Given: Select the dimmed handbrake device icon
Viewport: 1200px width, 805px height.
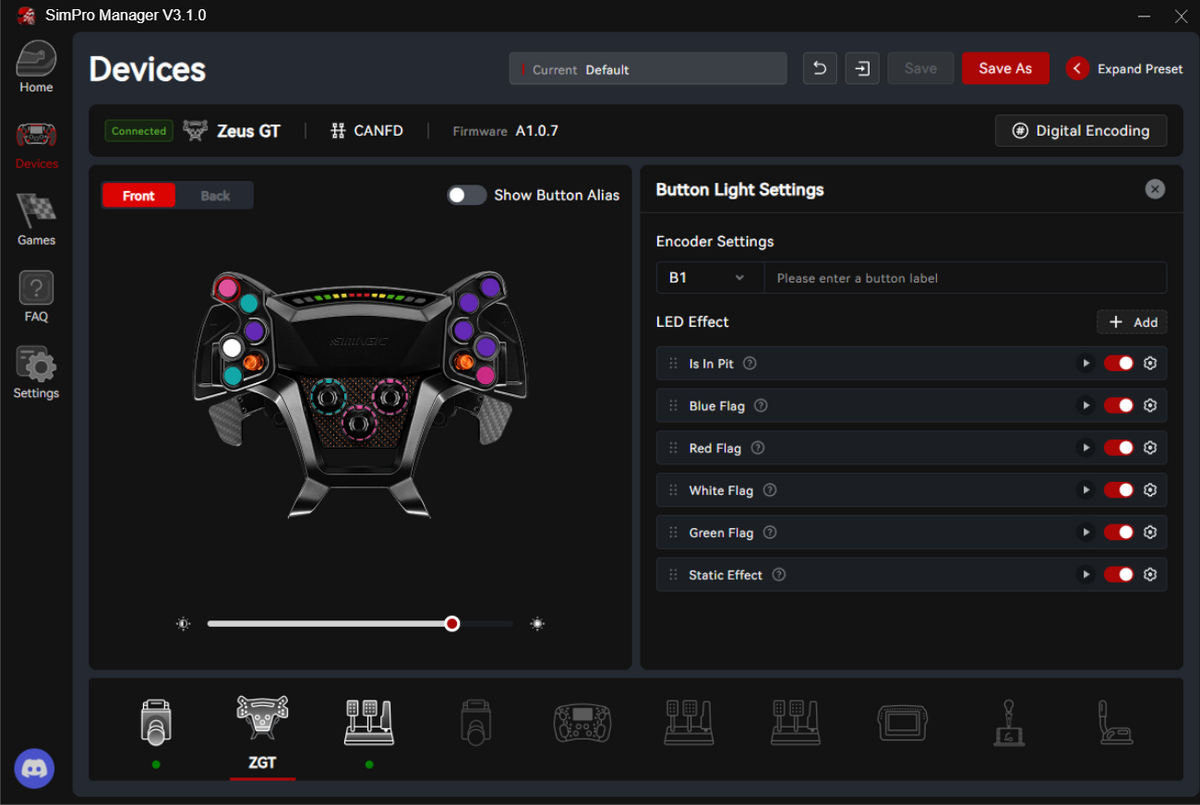Looking at the screenshot, I should coord(1115,722).
